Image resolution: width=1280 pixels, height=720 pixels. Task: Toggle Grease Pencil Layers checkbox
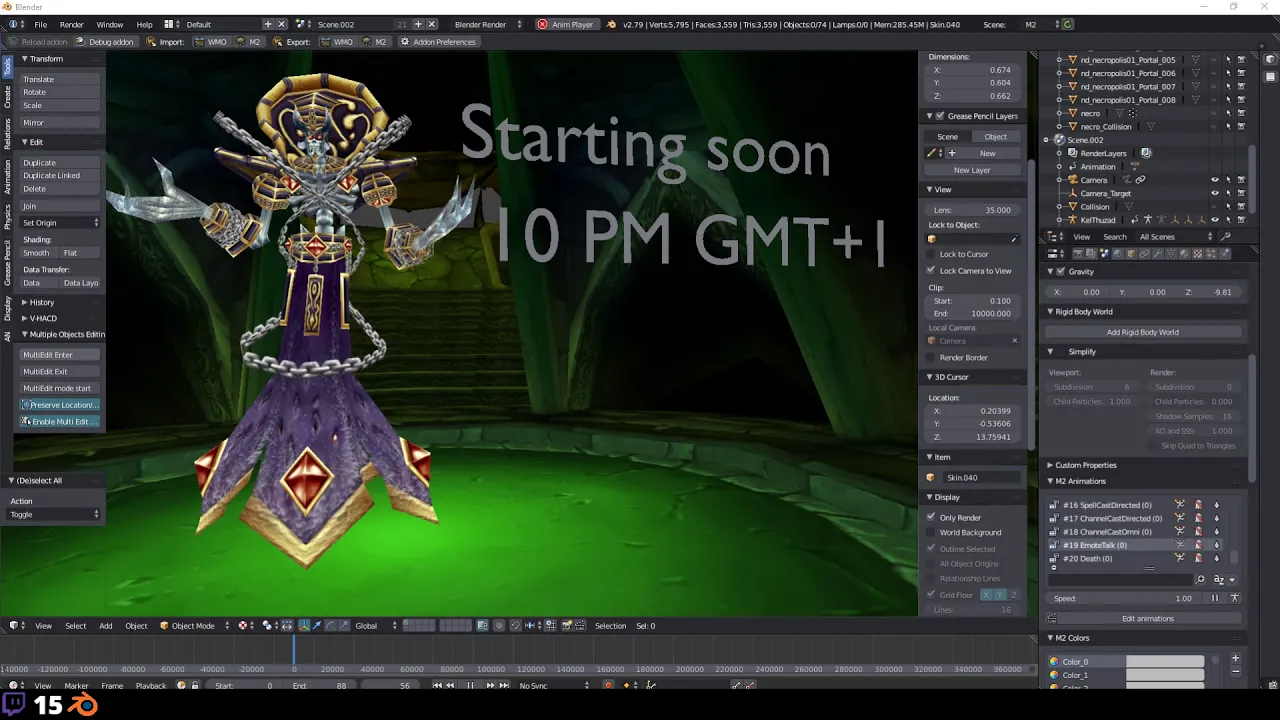click(939, 116)
